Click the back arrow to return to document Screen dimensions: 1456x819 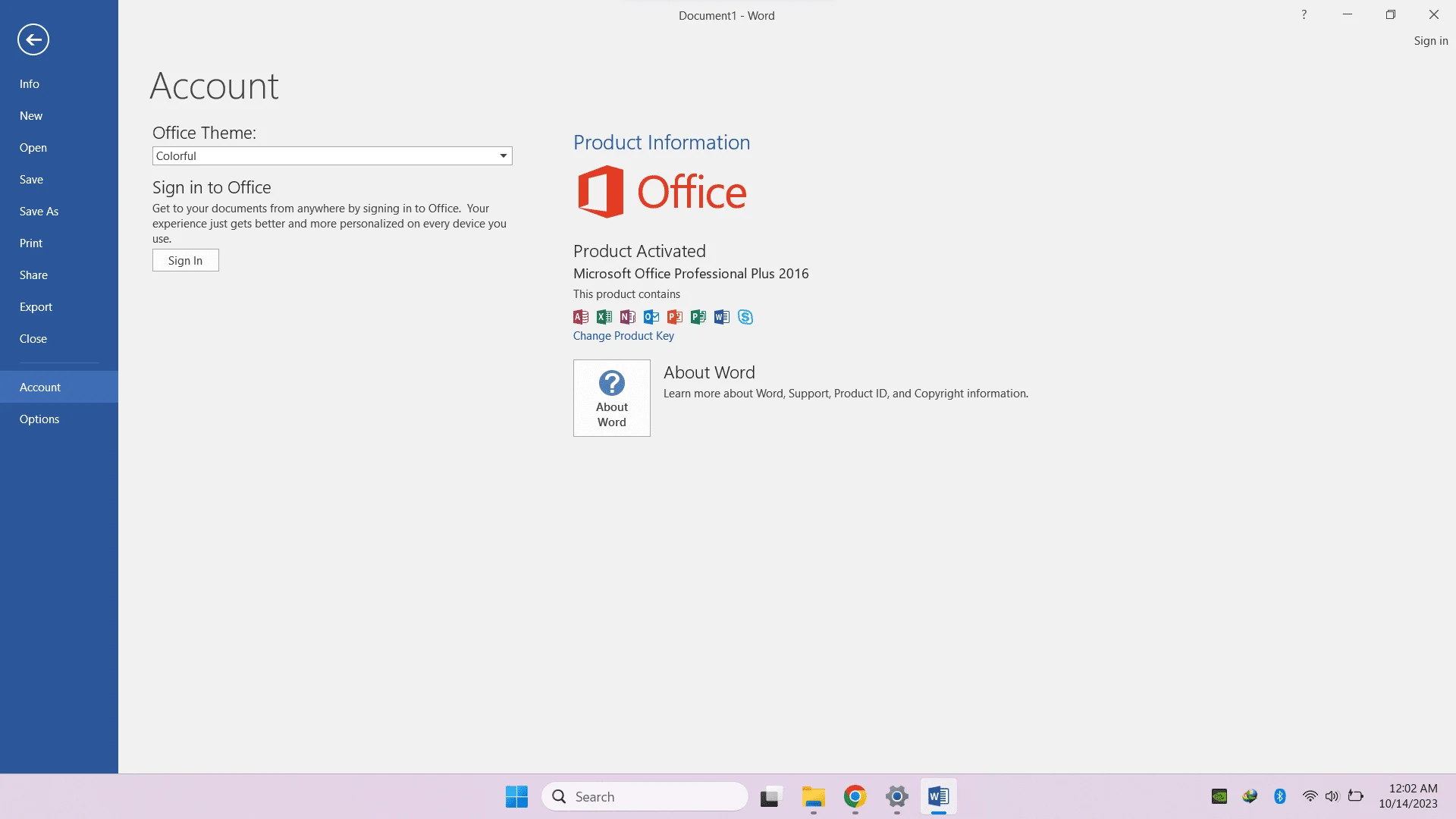pos(33,39)
